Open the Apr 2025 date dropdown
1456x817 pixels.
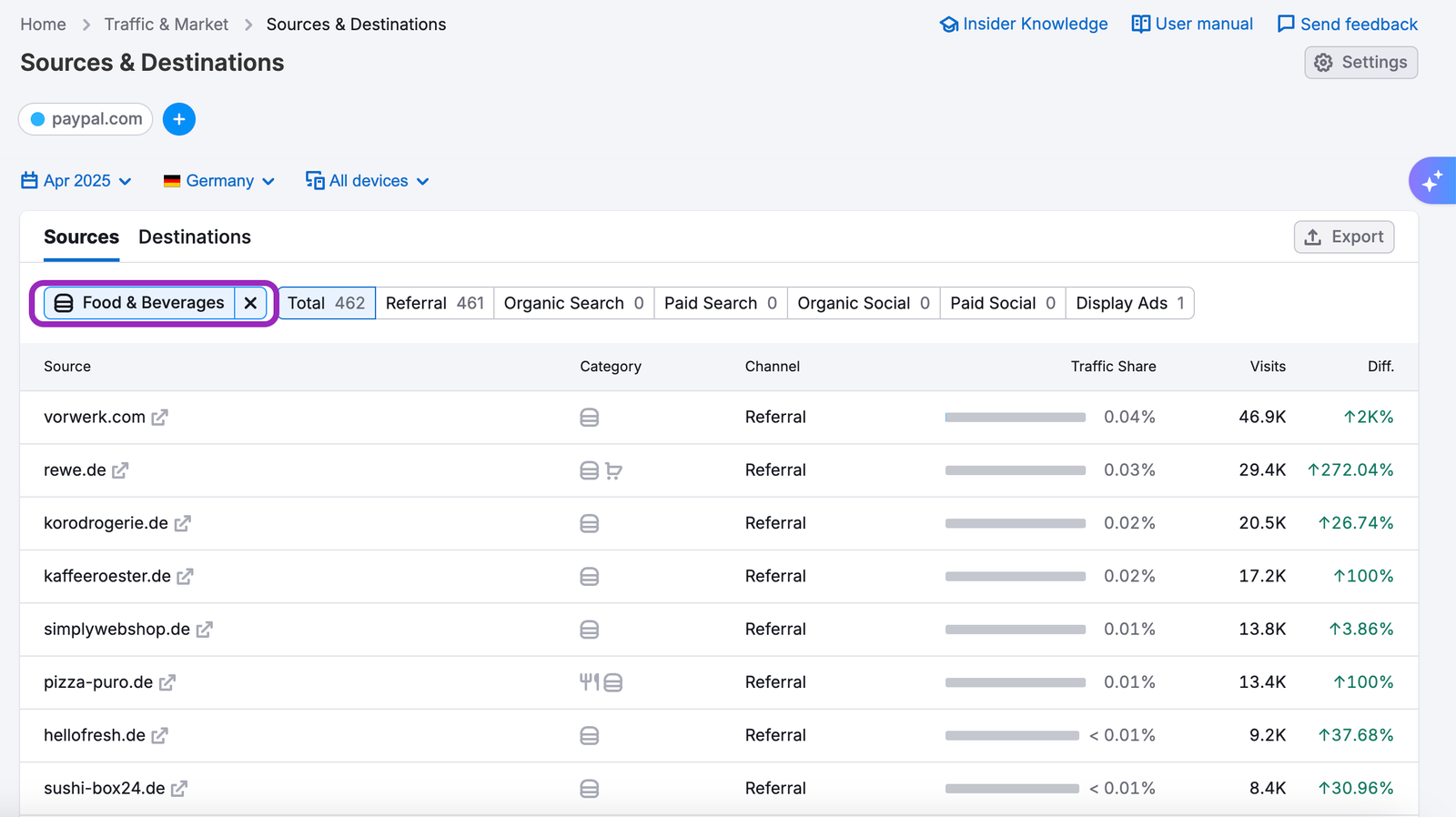[x=76, y=181]
